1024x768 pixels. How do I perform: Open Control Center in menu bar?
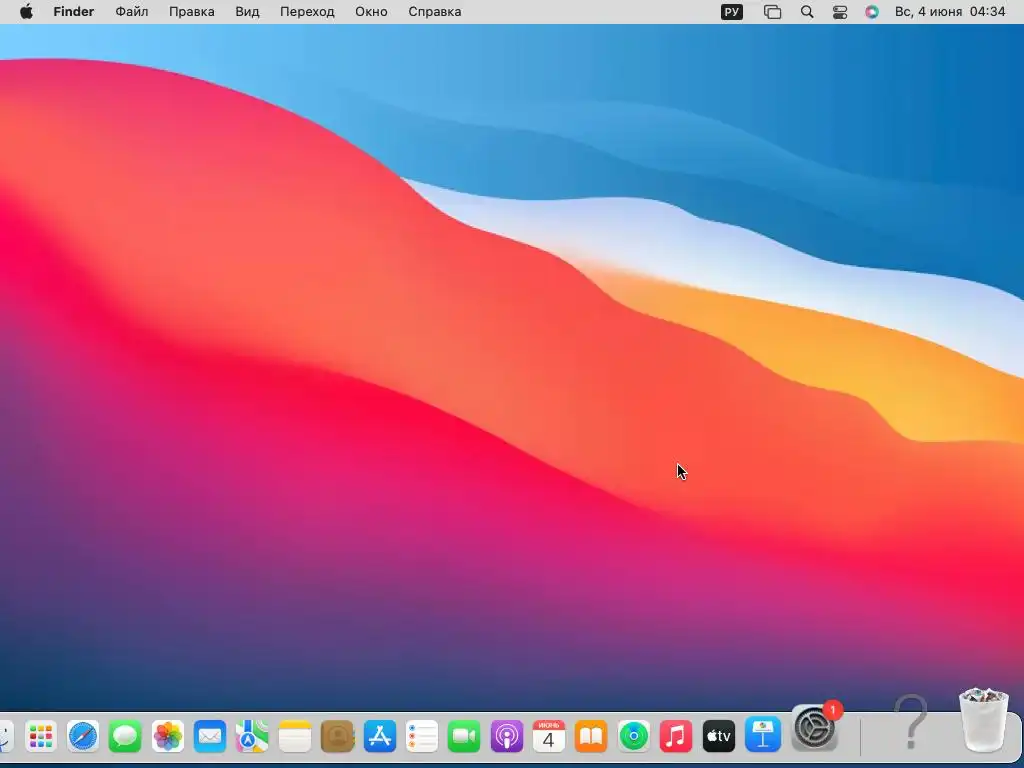click(x=840, y=12)
